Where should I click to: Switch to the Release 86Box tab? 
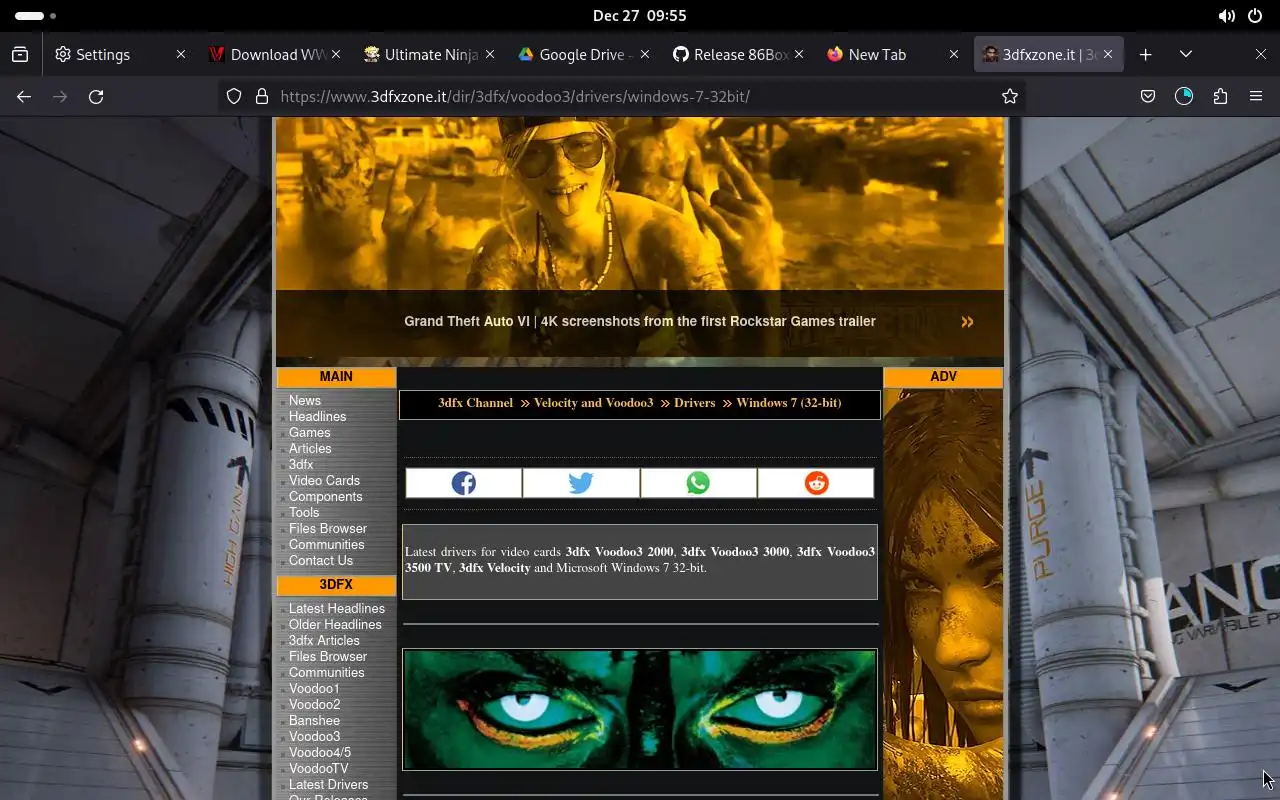pyautogui.click(x=739, y=55)
